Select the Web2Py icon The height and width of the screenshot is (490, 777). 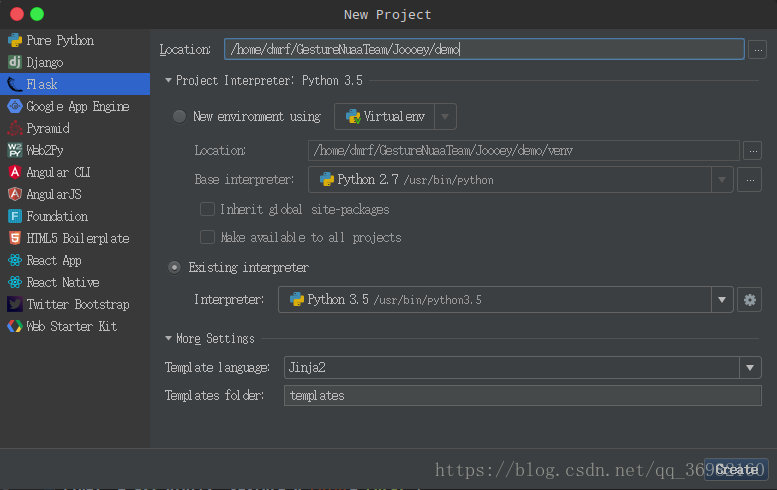coord(15,150)
